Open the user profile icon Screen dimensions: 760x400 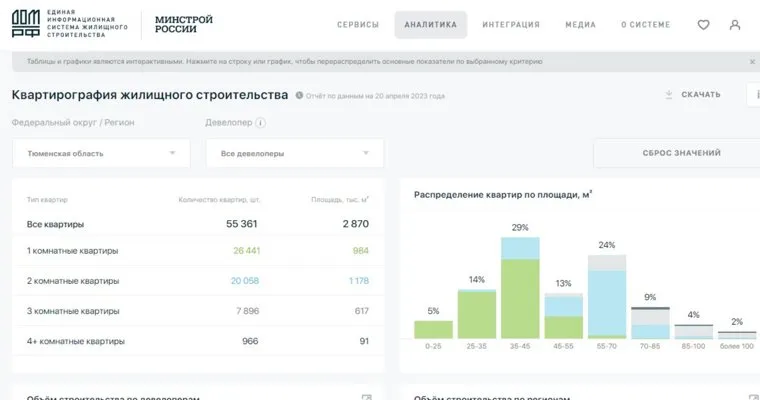(x=735, y=25)
